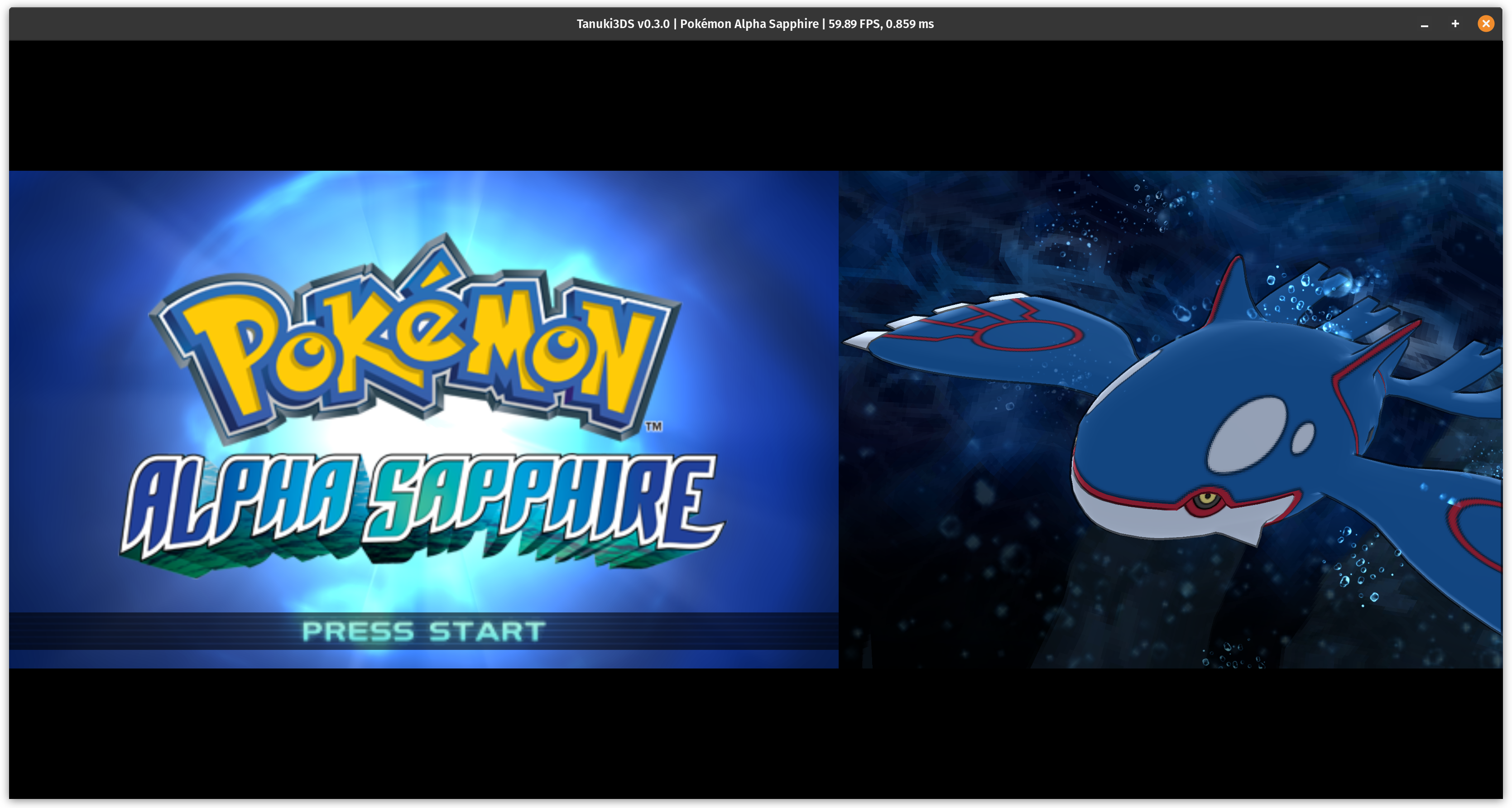This screenshot has height=808, width=1512.
Task: Maximize the window with plus button
Action: (x=1455, y=24)
